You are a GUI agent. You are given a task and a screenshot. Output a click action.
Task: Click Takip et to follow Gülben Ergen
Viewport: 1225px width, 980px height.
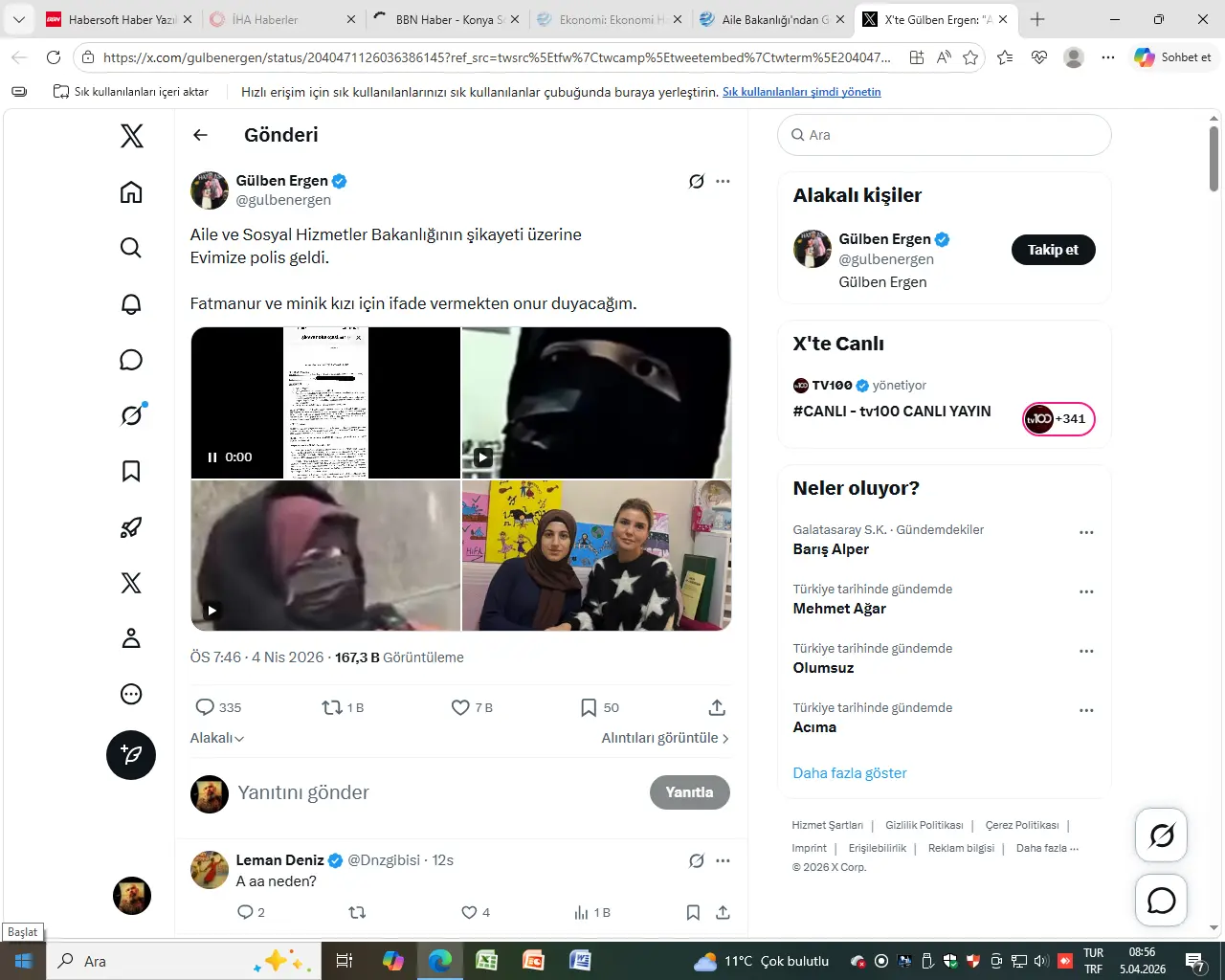[x=1053, y=250]
